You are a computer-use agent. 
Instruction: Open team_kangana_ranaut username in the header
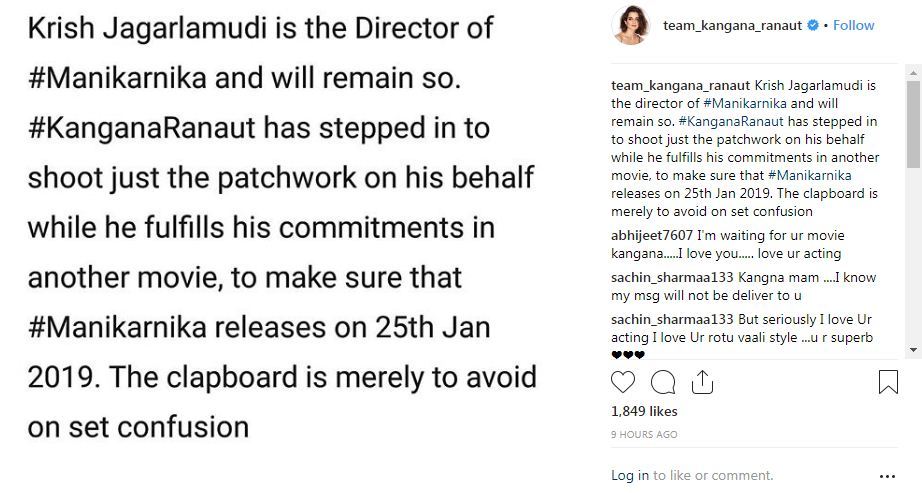click(x=732, y=25)
